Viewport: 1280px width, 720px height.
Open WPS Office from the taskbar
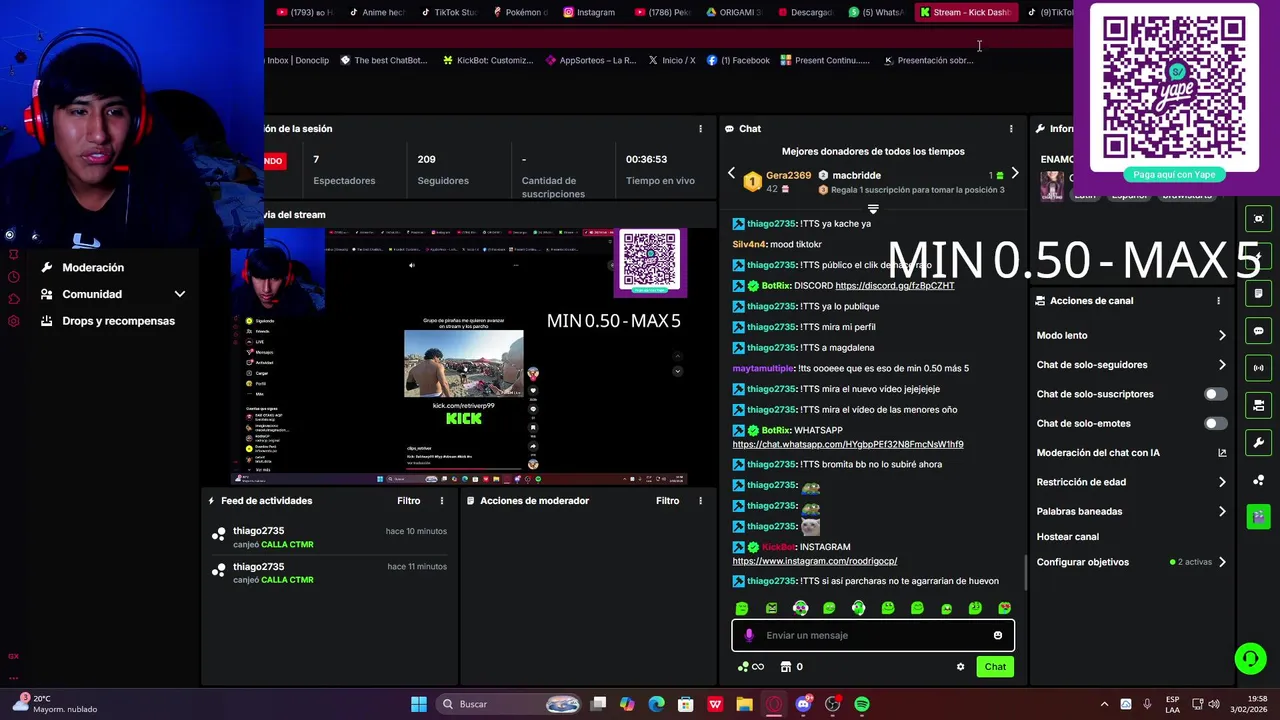[x=715, y=704]
